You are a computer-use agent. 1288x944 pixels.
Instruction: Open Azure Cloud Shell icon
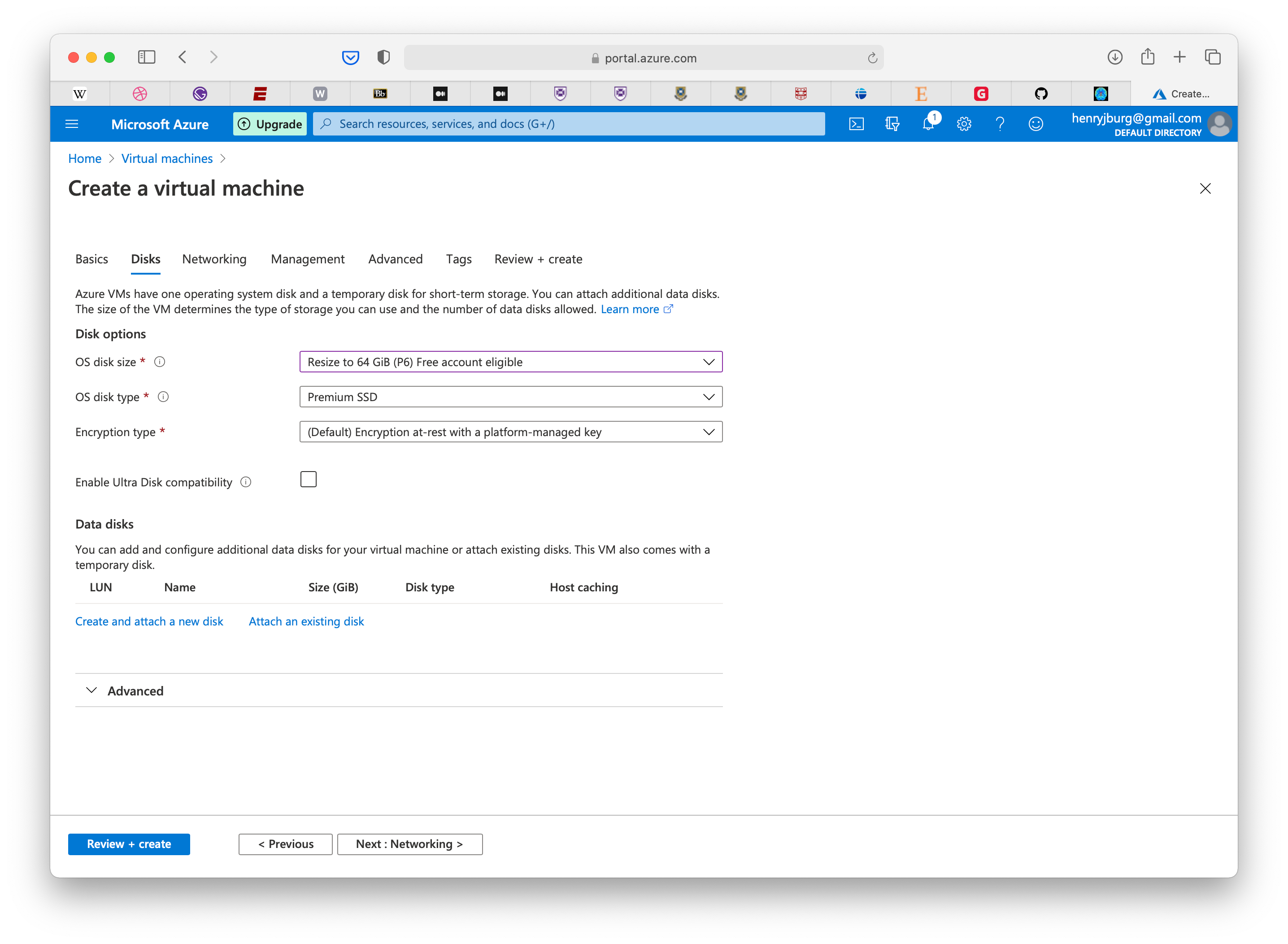pyautogui.click(x=856, y=124)
